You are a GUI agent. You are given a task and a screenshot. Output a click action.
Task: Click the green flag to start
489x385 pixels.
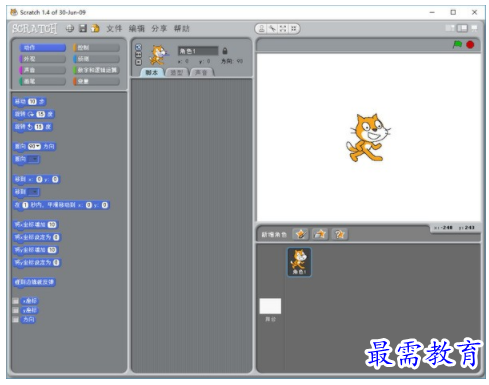pos(457,44)
